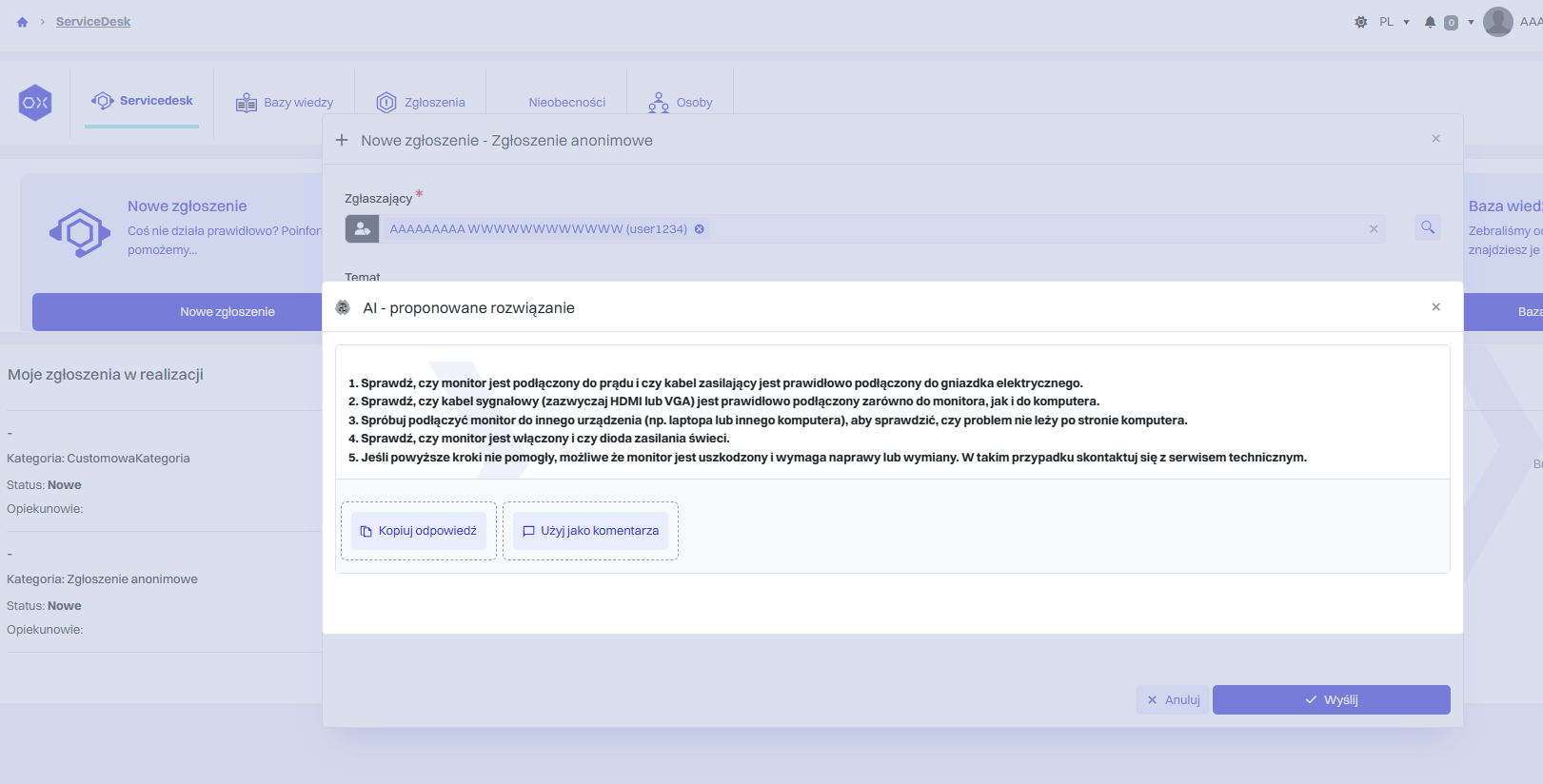Screen dimensions: 1543x784
Task: Toggle the theme brightness sun icon
Action: 1360,22
